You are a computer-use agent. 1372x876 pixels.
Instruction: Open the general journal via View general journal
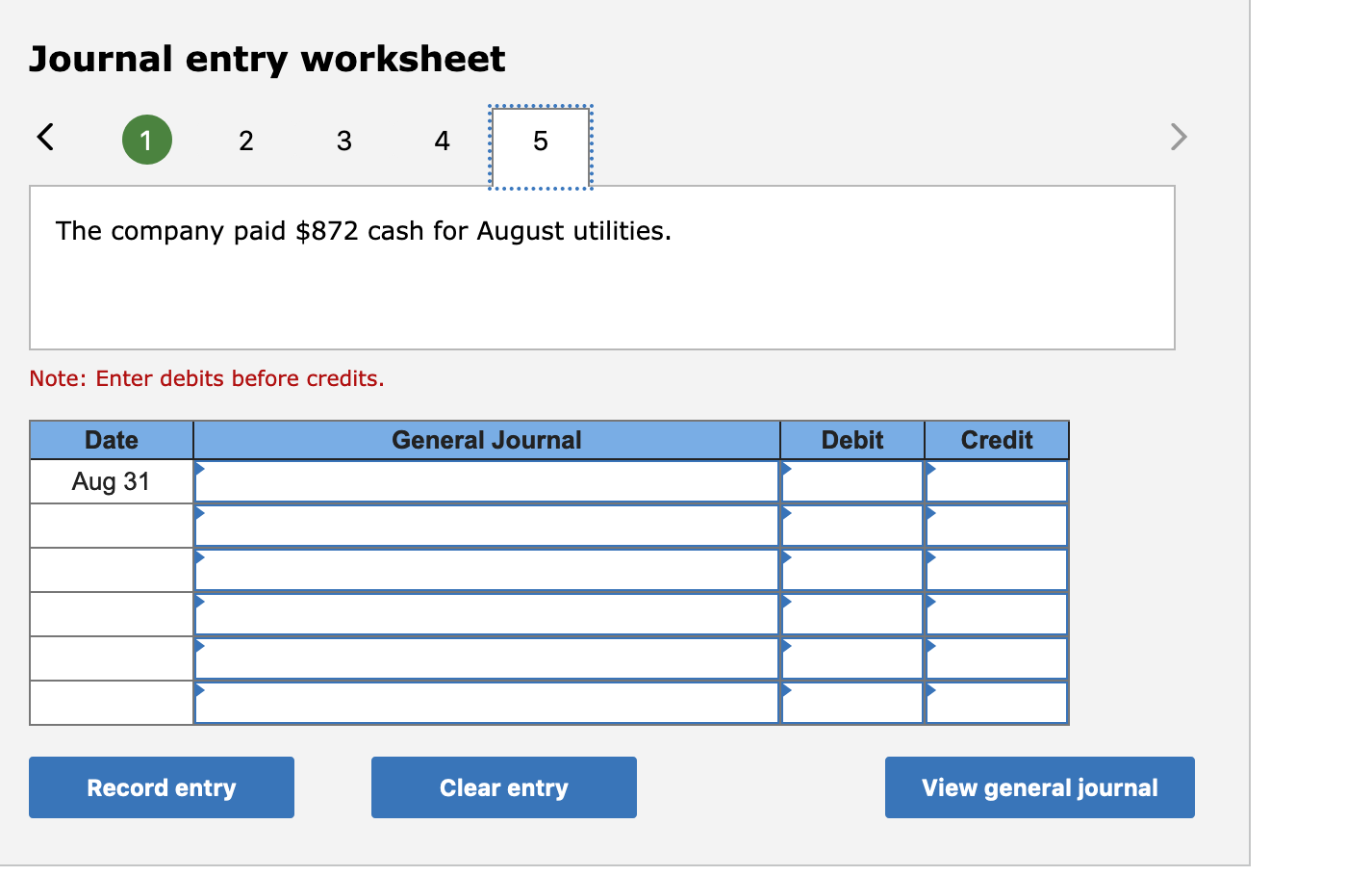point(1039,787)
